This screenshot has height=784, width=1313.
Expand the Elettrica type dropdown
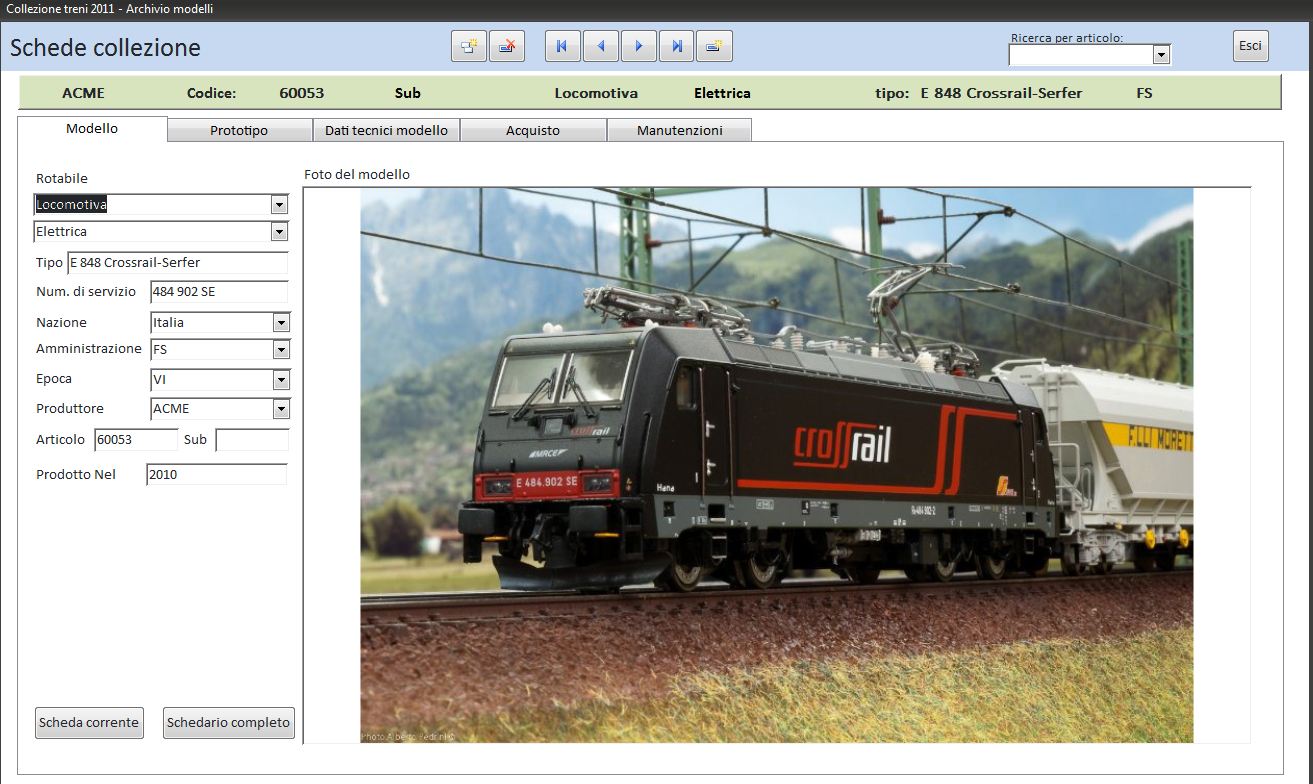pyautogui.click(x=279, y=232)
